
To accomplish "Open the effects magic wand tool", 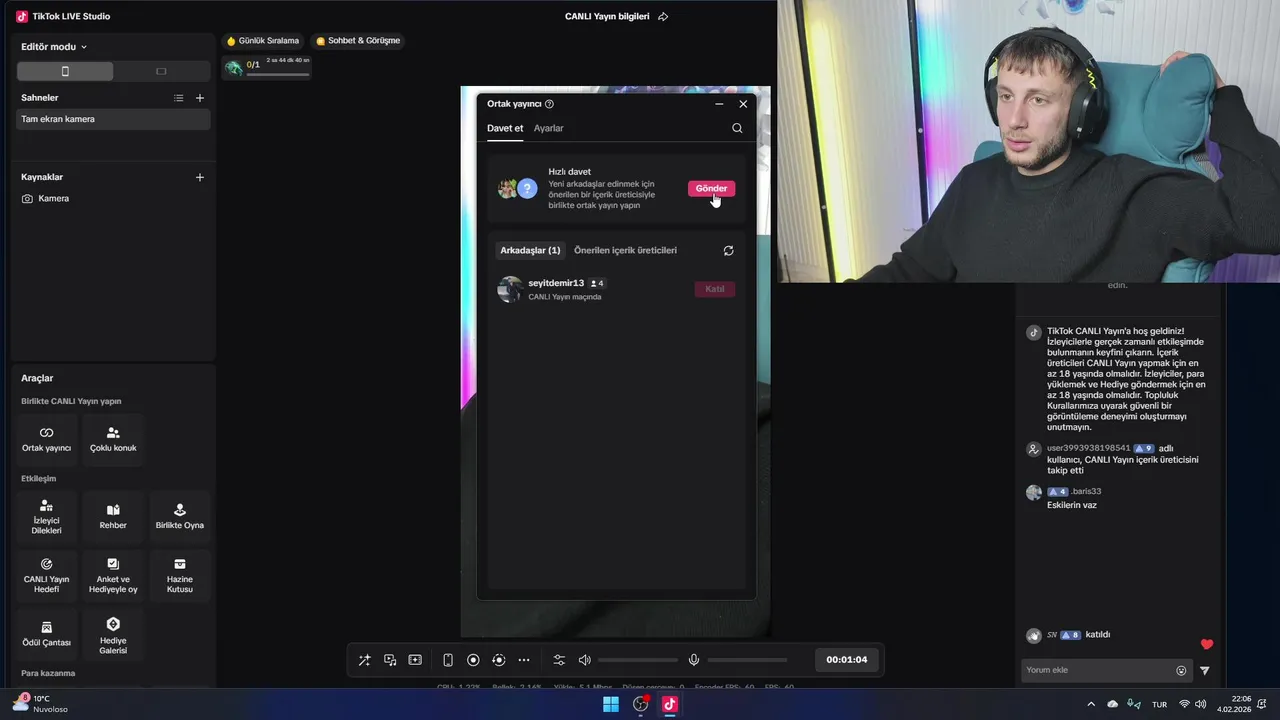I will coord(364,660).
